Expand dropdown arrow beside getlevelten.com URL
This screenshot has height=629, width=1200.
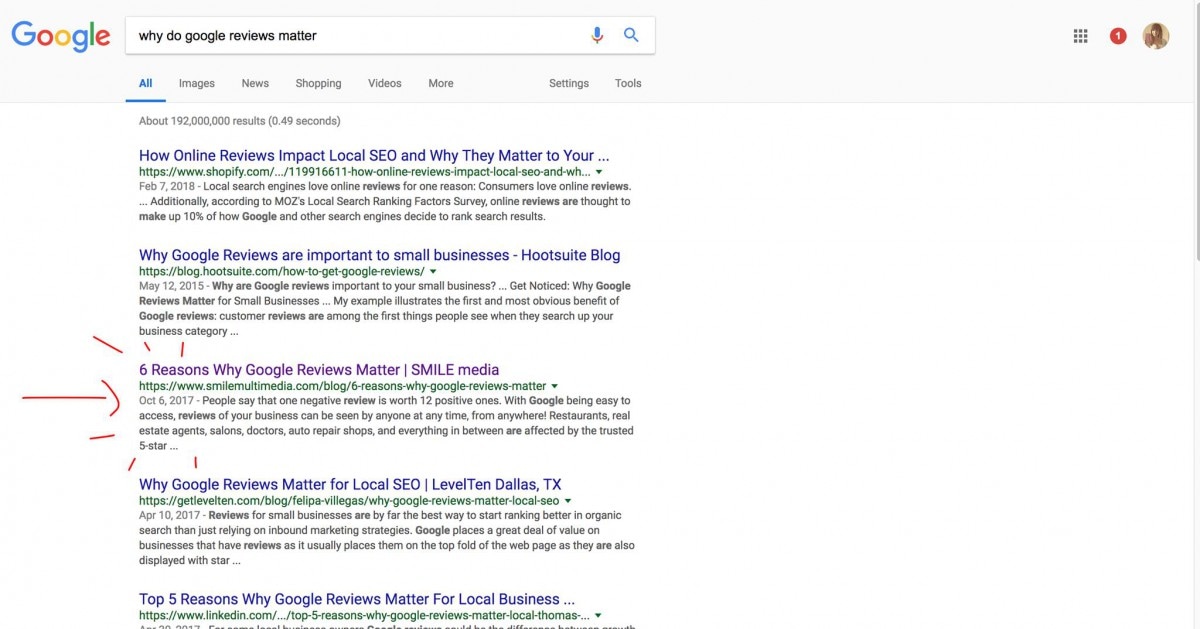coord(568,501)
